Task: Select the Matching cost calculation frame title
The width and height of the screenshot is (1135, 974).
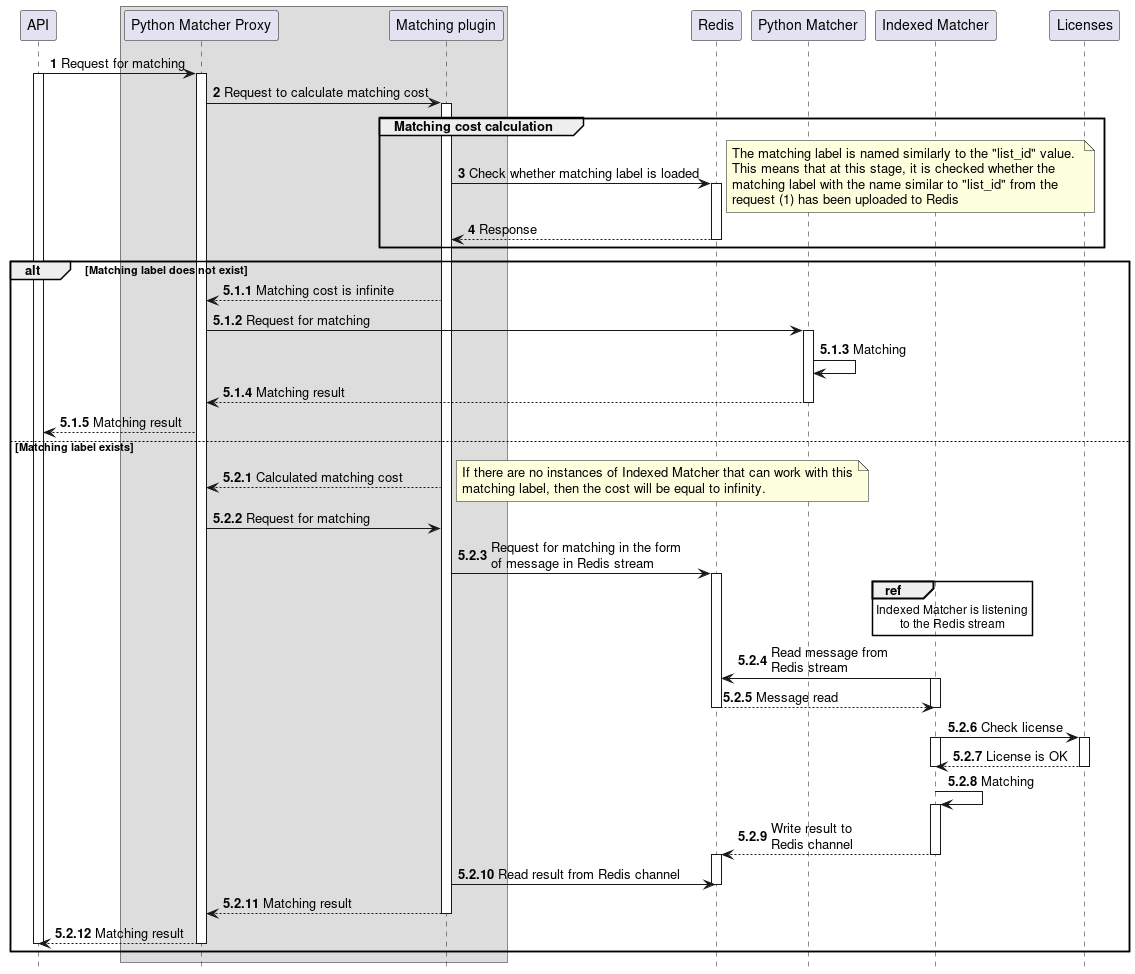Action: pyautogui.click(x=471, y=127)
